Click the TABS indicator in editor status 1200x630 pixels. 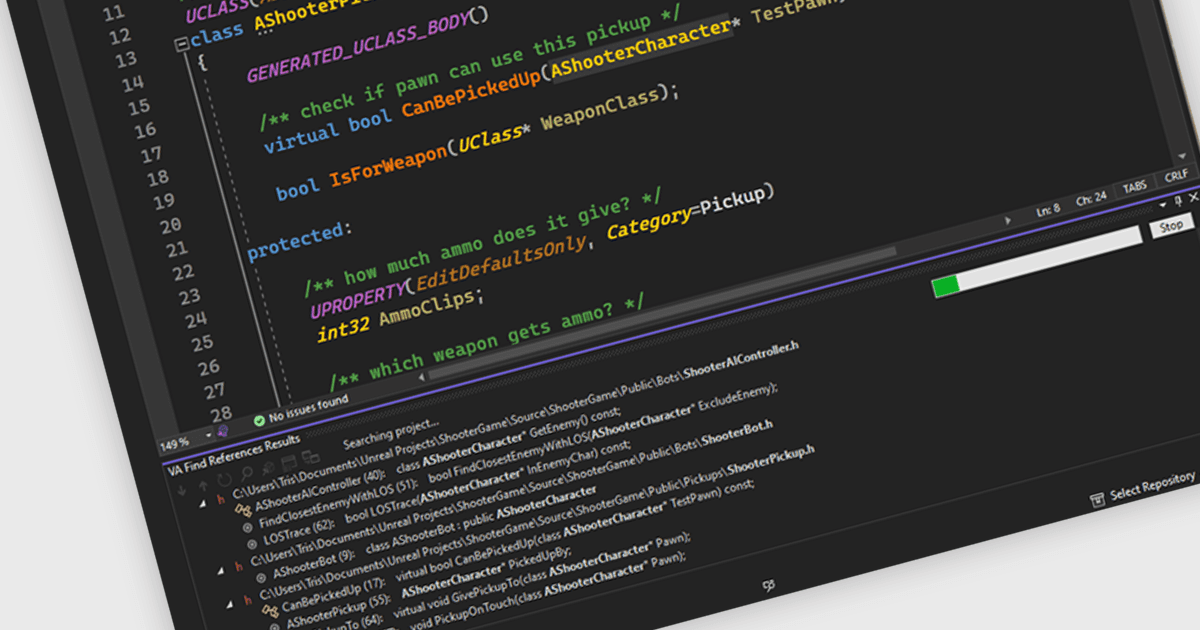tap(1135, 189)
